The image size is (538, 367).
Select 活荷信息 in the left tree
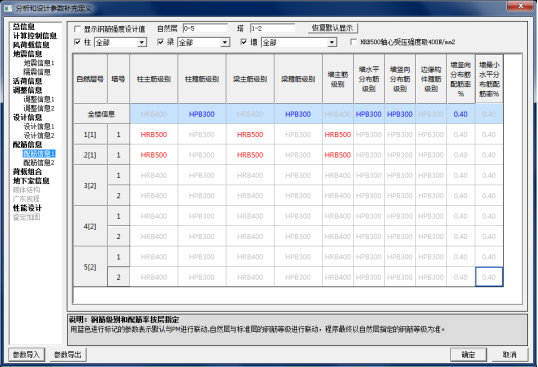(x=27, y=81)
